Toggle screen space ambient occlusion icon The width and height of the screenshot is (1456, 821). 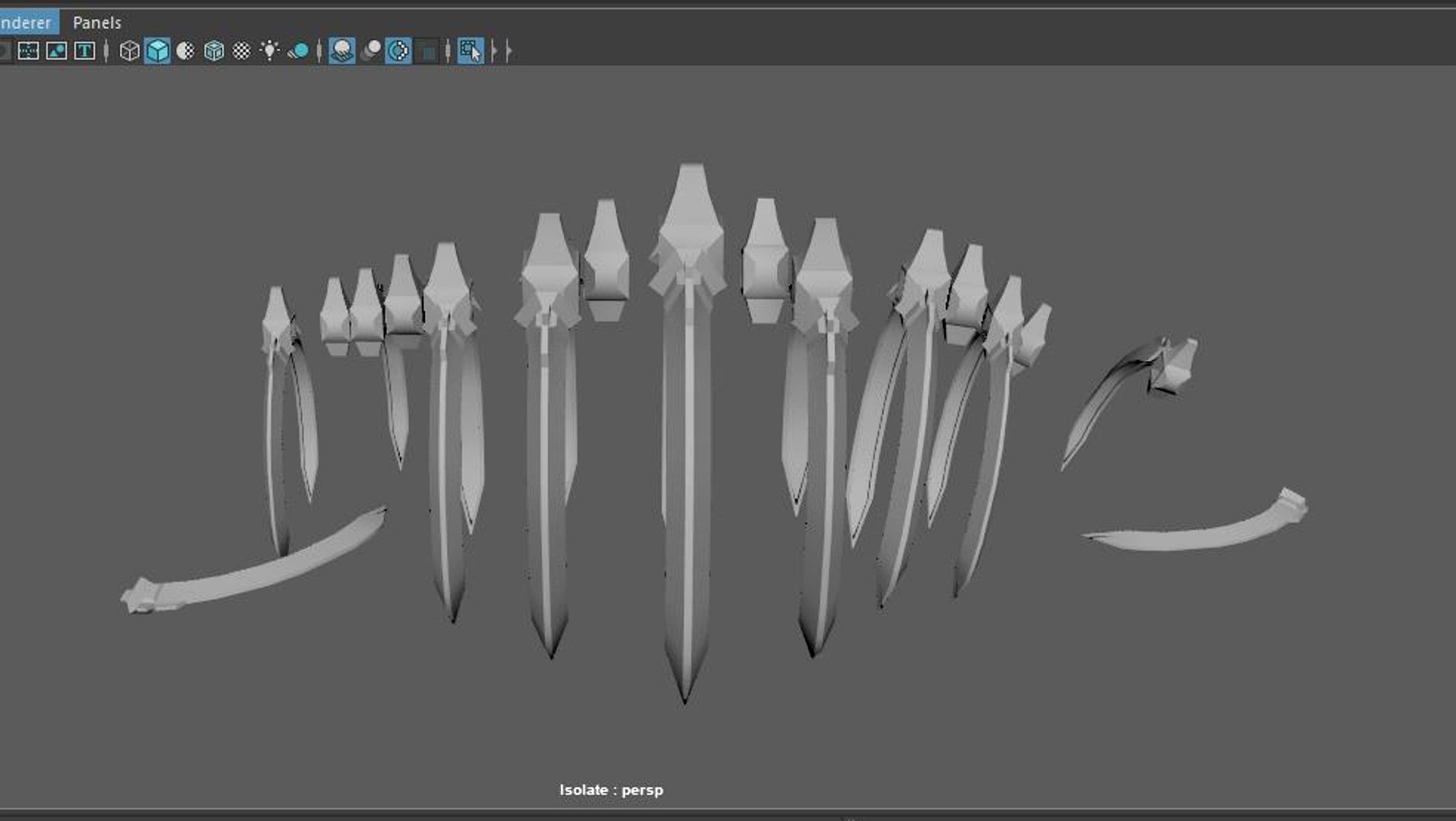tap(342, 51)
